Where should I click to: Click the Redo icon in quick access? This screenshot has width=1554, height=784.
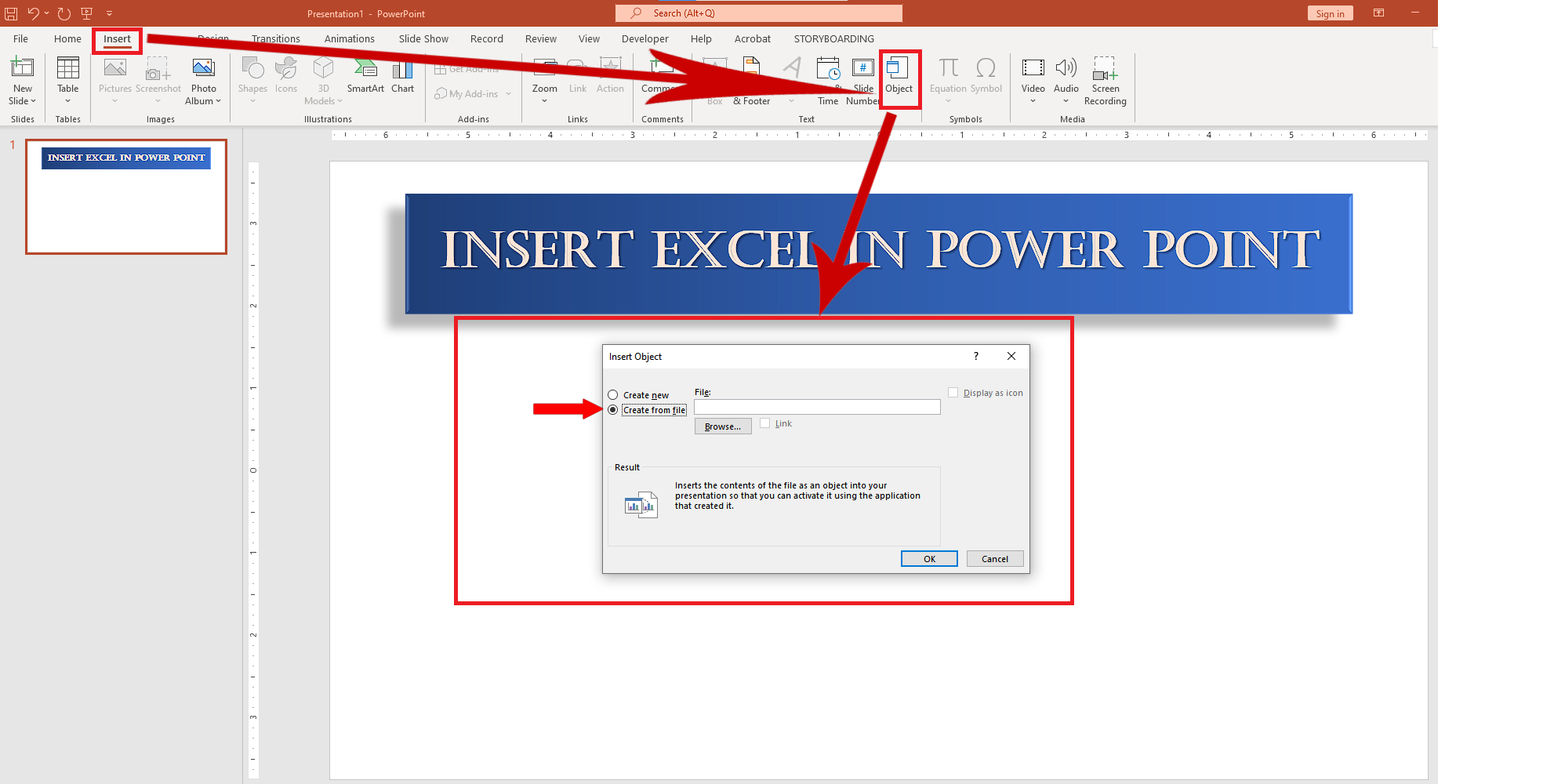pyautogui.click(x=64, y=13)
